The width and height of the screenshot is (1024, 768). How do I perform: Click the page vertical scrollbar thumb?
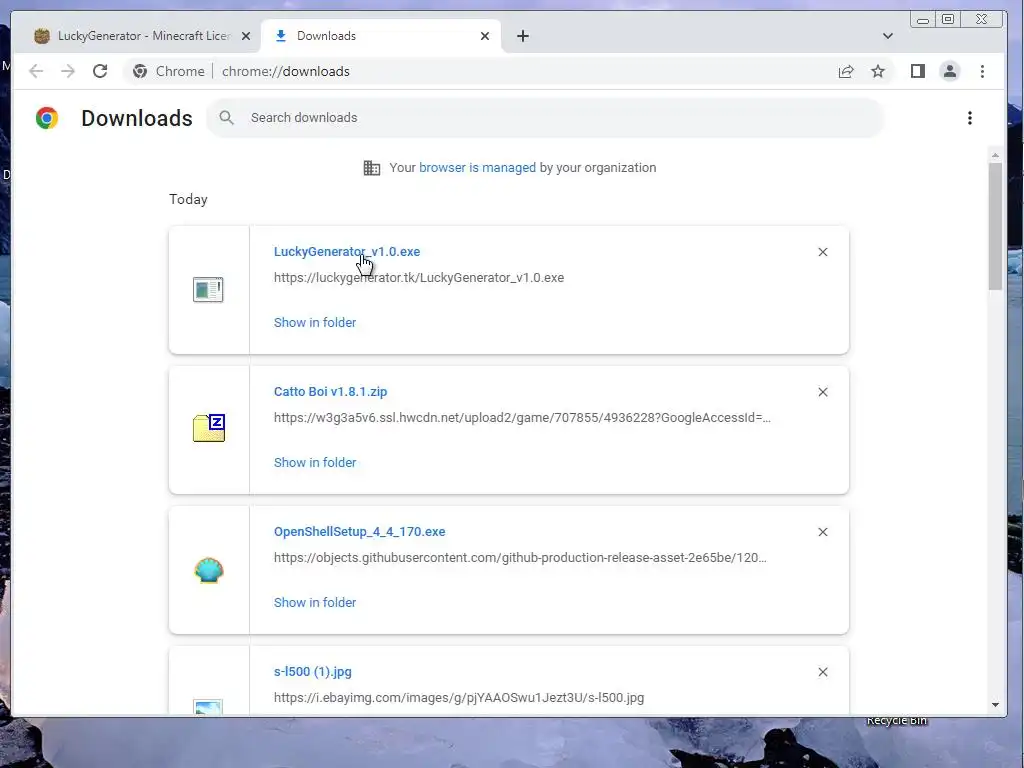pos(995,226)
